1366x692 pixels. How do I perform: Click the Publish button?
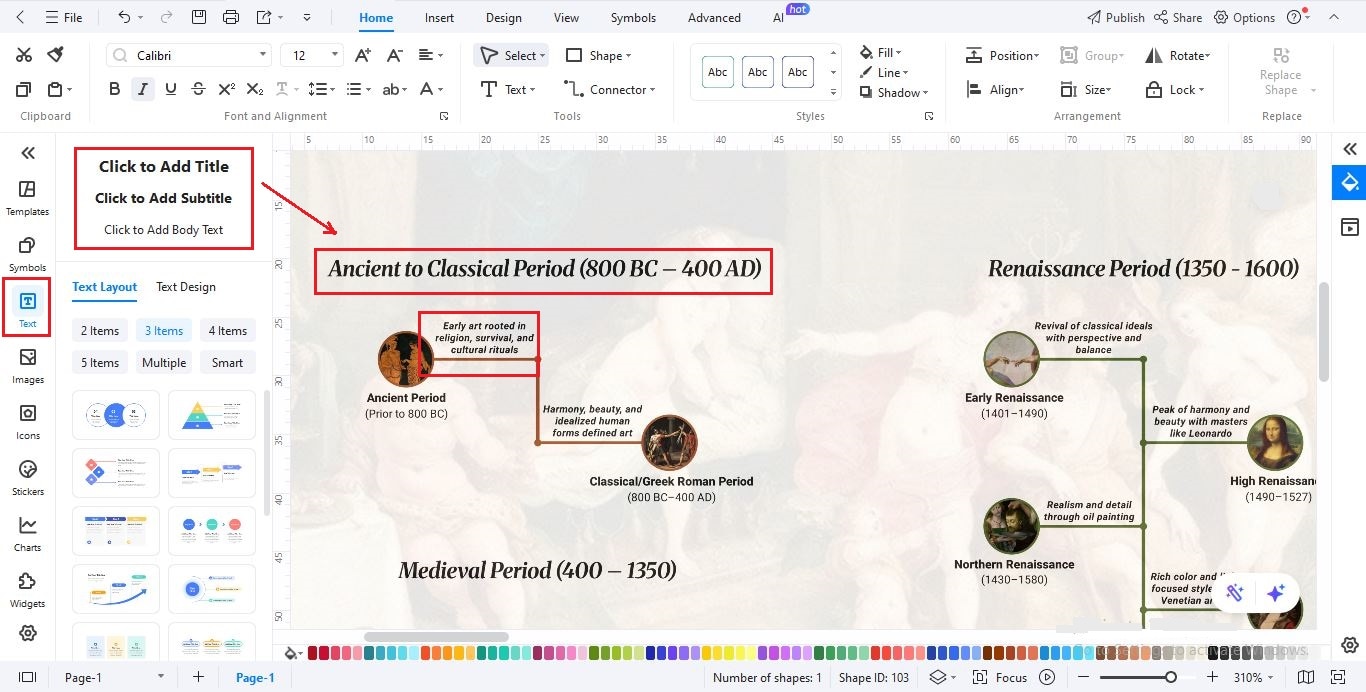1115,17
